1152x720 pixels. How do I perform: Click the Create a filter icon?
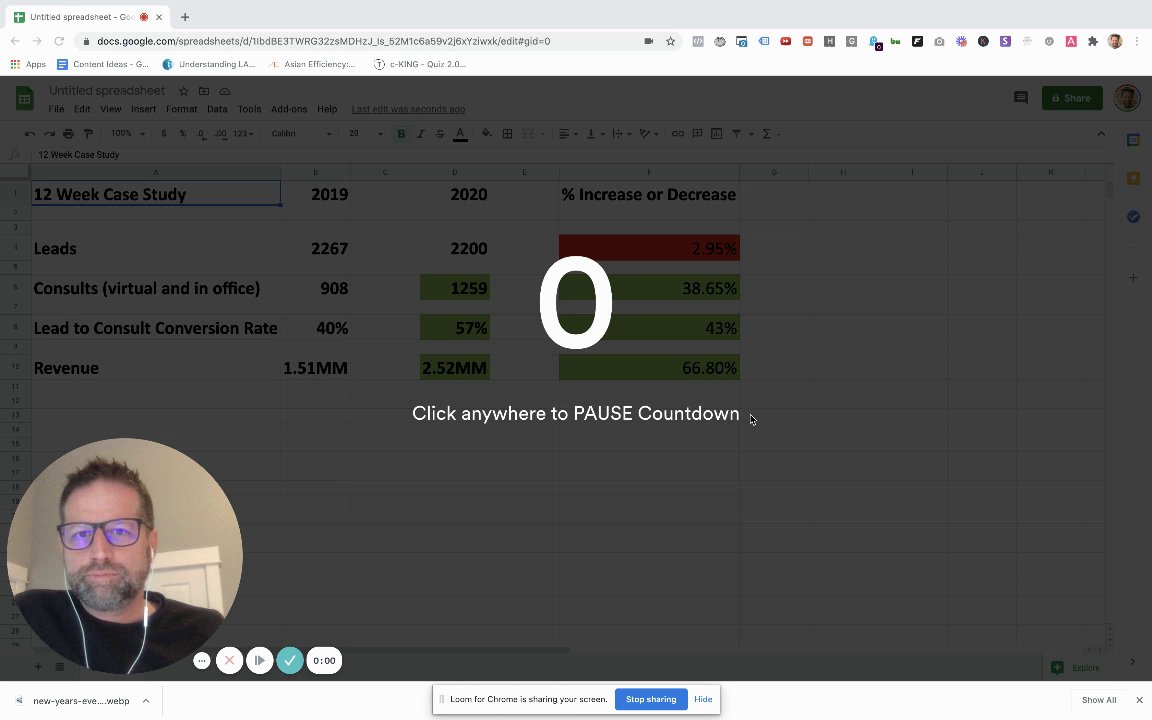(736, 134)
